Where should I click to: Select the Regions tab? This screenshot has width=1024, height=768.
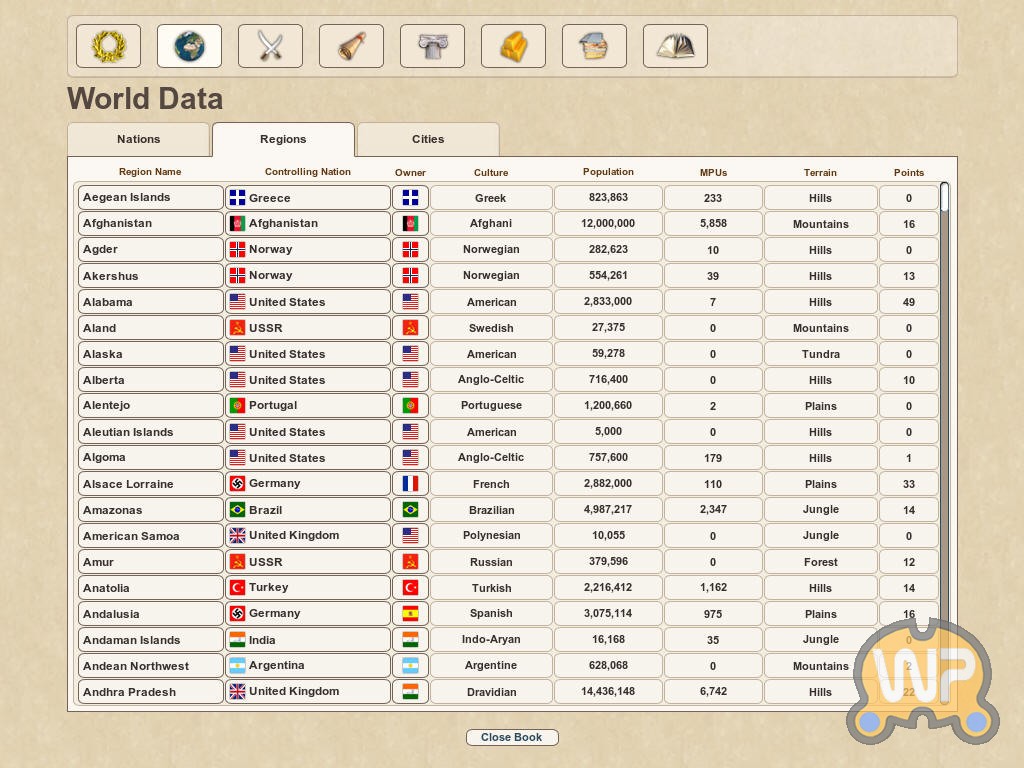pos(283,140)
